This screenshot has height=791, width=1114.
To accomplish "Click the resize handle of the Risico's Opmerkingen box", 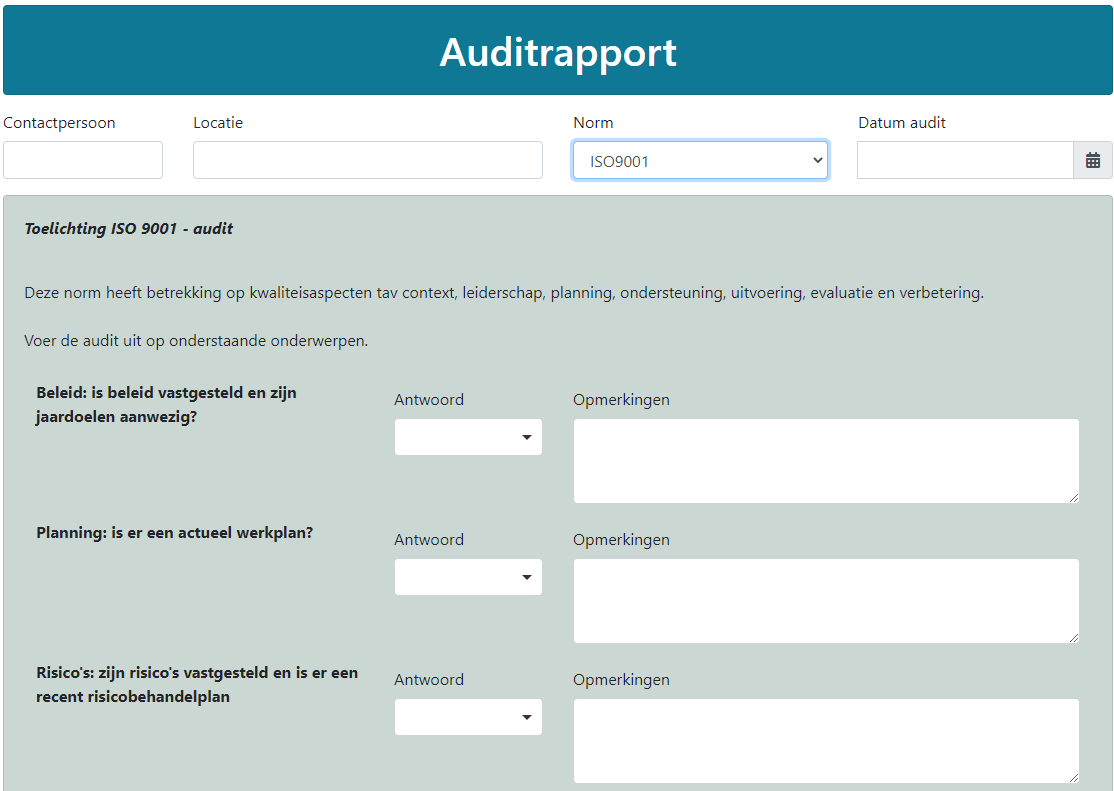I will point(1073,778).
